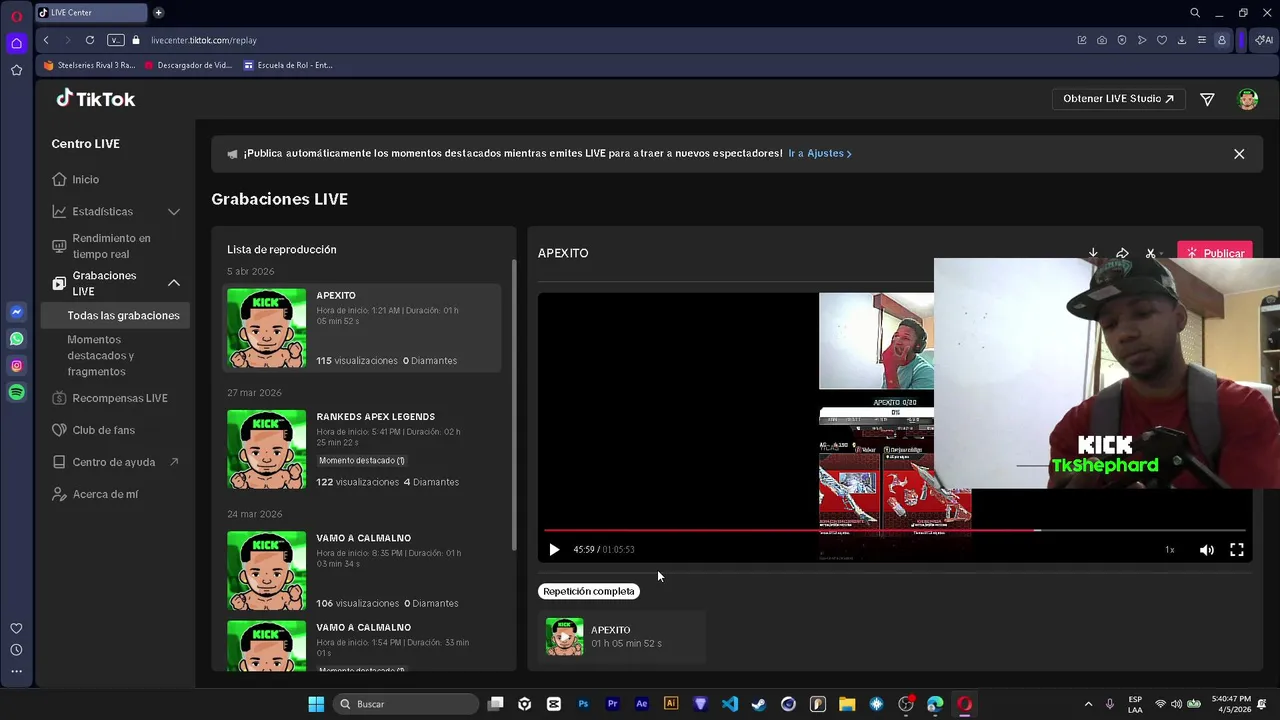Viewport: 1280px width, 720px height.
Task: Open Recompensas LIVE in sidebar
Action: pos(119,398)
